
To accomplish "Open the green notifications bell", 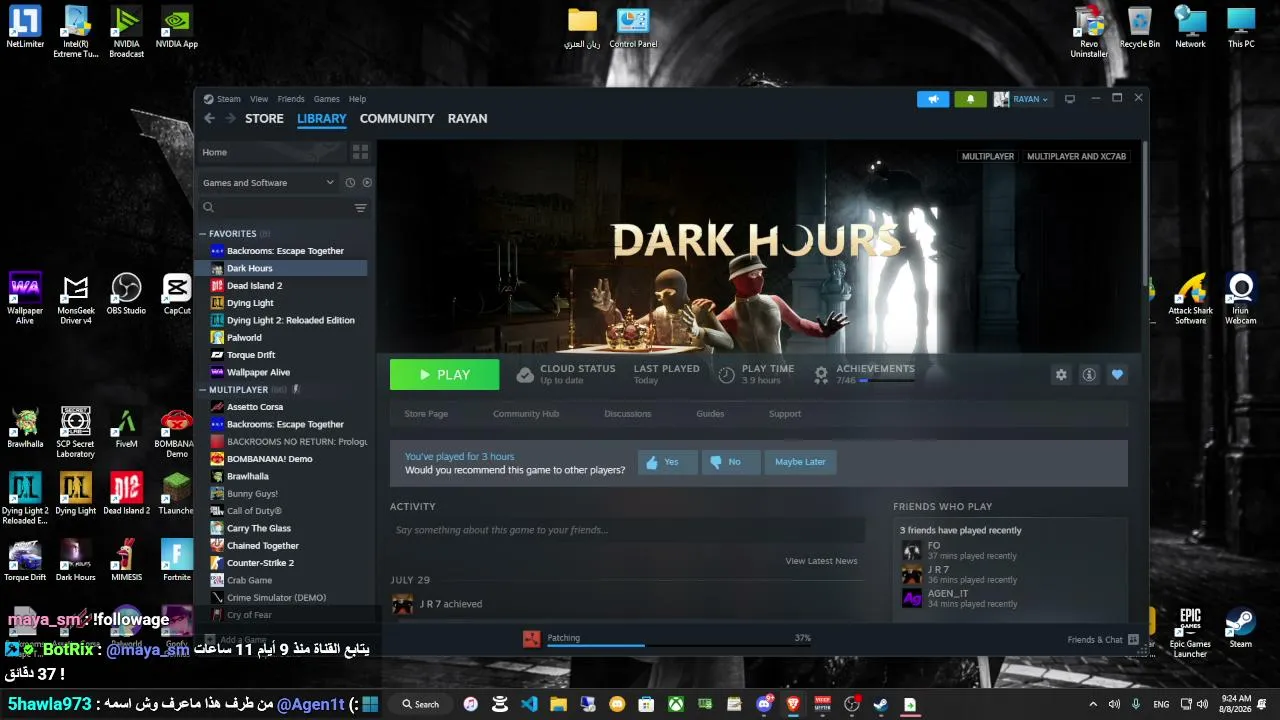I will tap(970, 99).
